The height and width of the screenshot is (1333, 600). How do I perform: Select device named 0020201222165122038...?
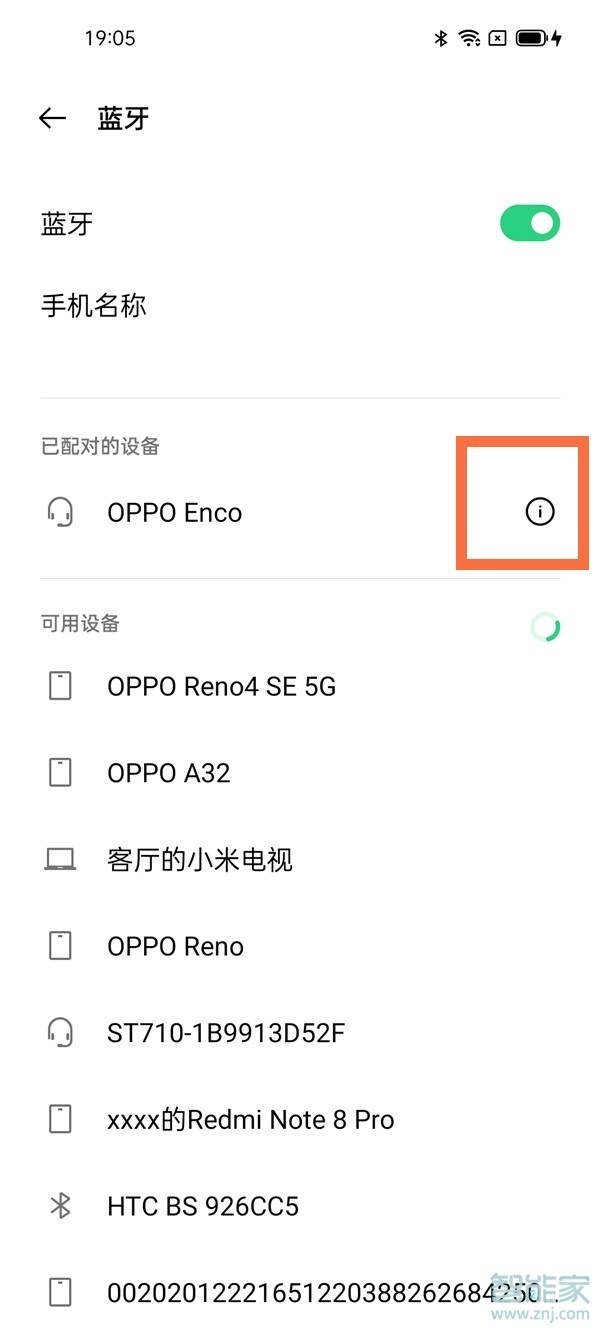(x=300, y=1292)
